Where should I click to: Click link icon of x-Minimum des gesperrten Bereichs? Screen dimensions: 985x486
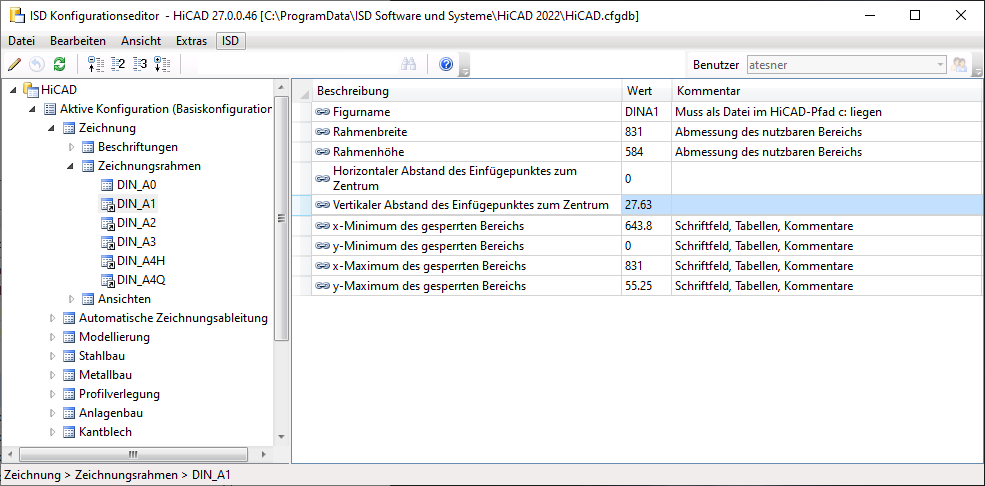(x=322, y=226)
